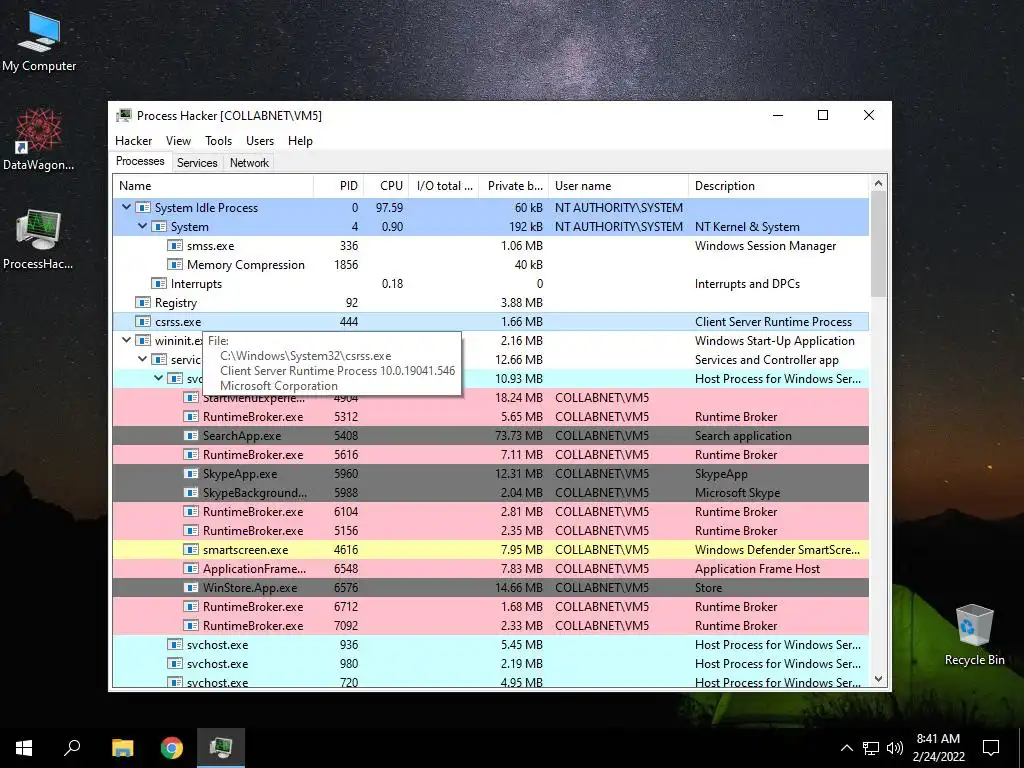
Task: Click the 73.73 MB private bytes cell
Action: click(519, 436)
